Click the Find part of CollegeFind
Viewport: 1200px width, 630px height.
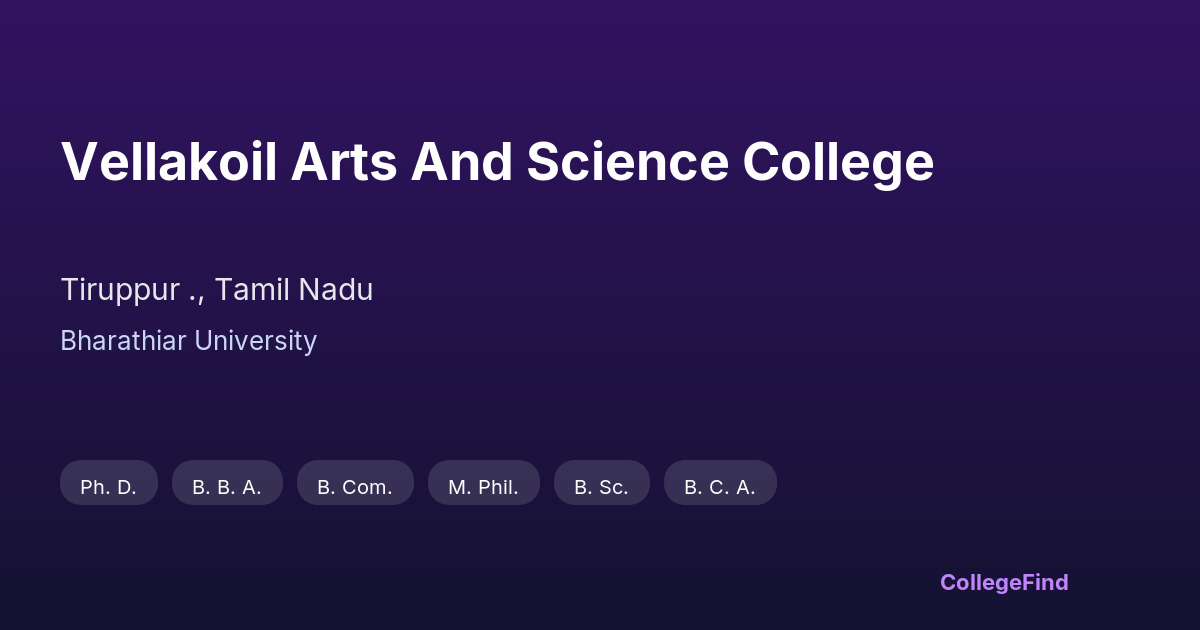pyautogui.click(x=1047, y=582)
